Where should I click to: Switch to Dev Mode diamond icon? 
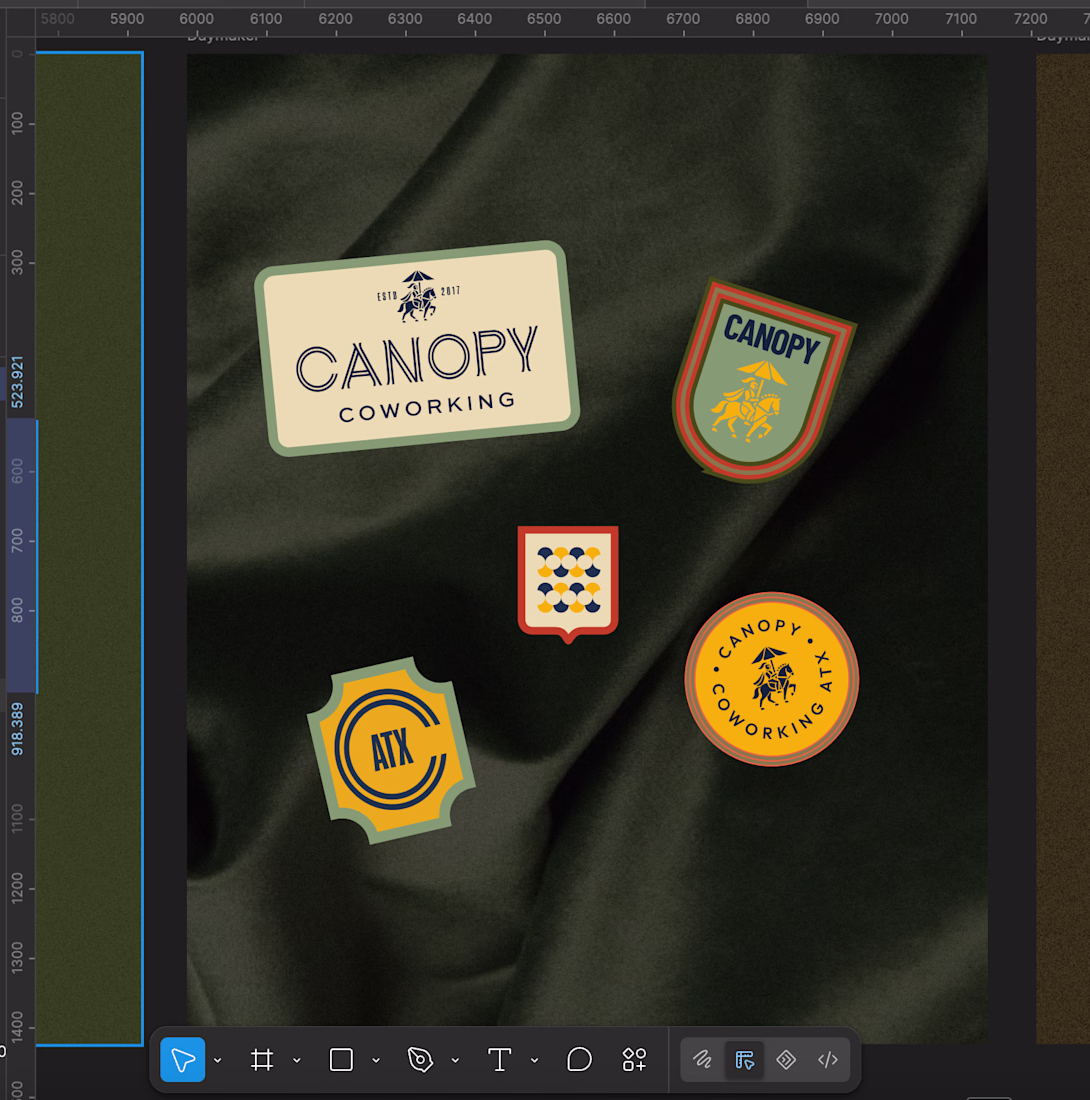click(786, 1059)
